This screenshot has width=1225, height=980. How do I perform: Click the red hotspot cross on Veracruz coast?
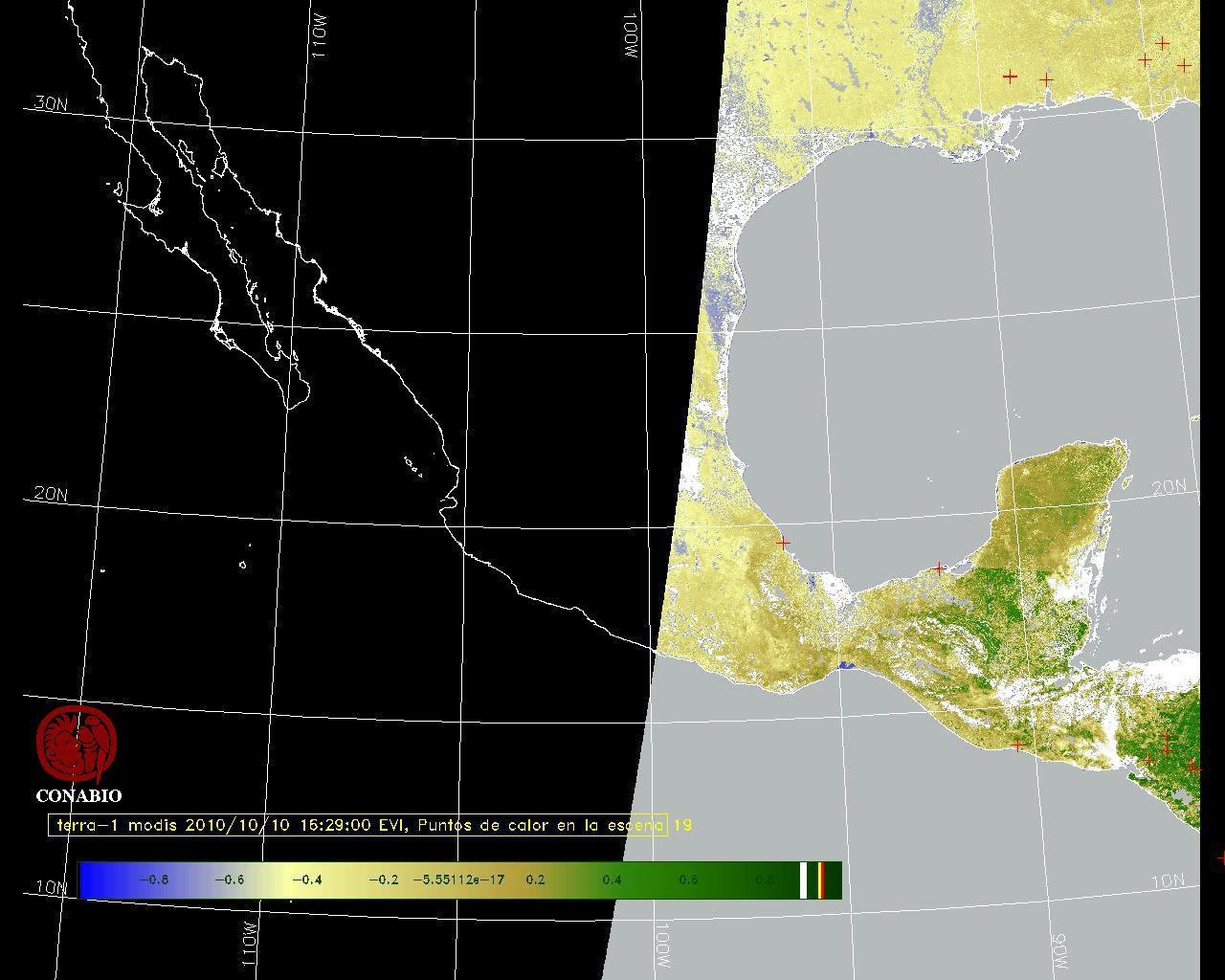coord(783,543)
